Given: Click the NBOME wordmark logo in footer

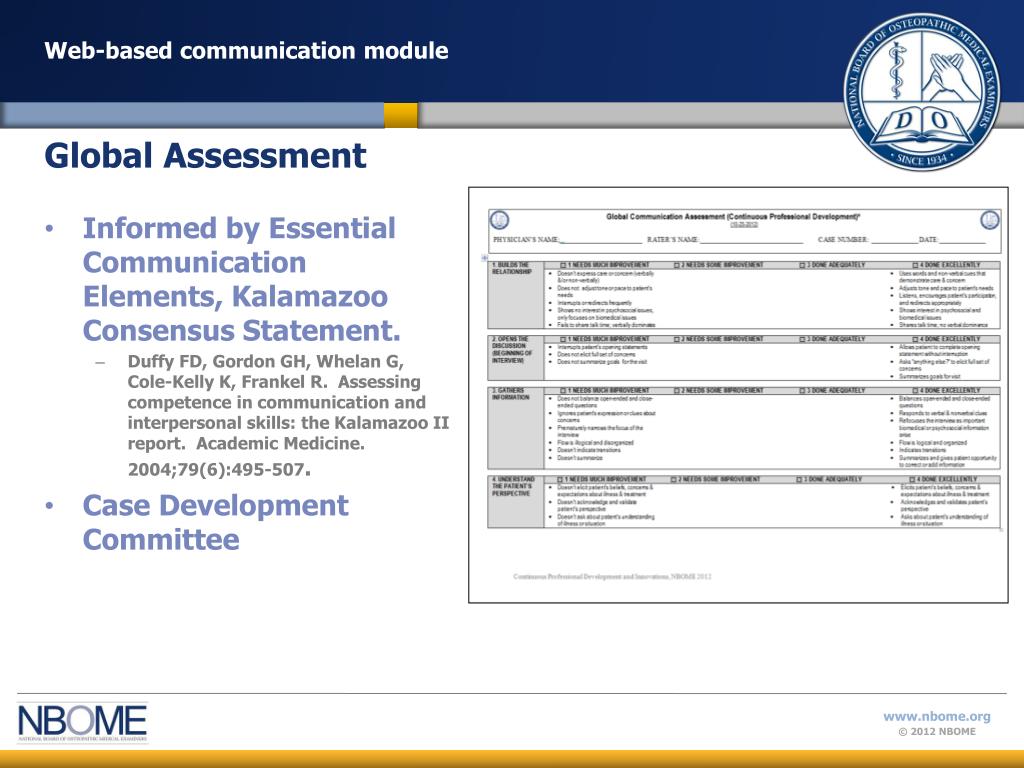Looking at the screenshot, I should (82, 723).
